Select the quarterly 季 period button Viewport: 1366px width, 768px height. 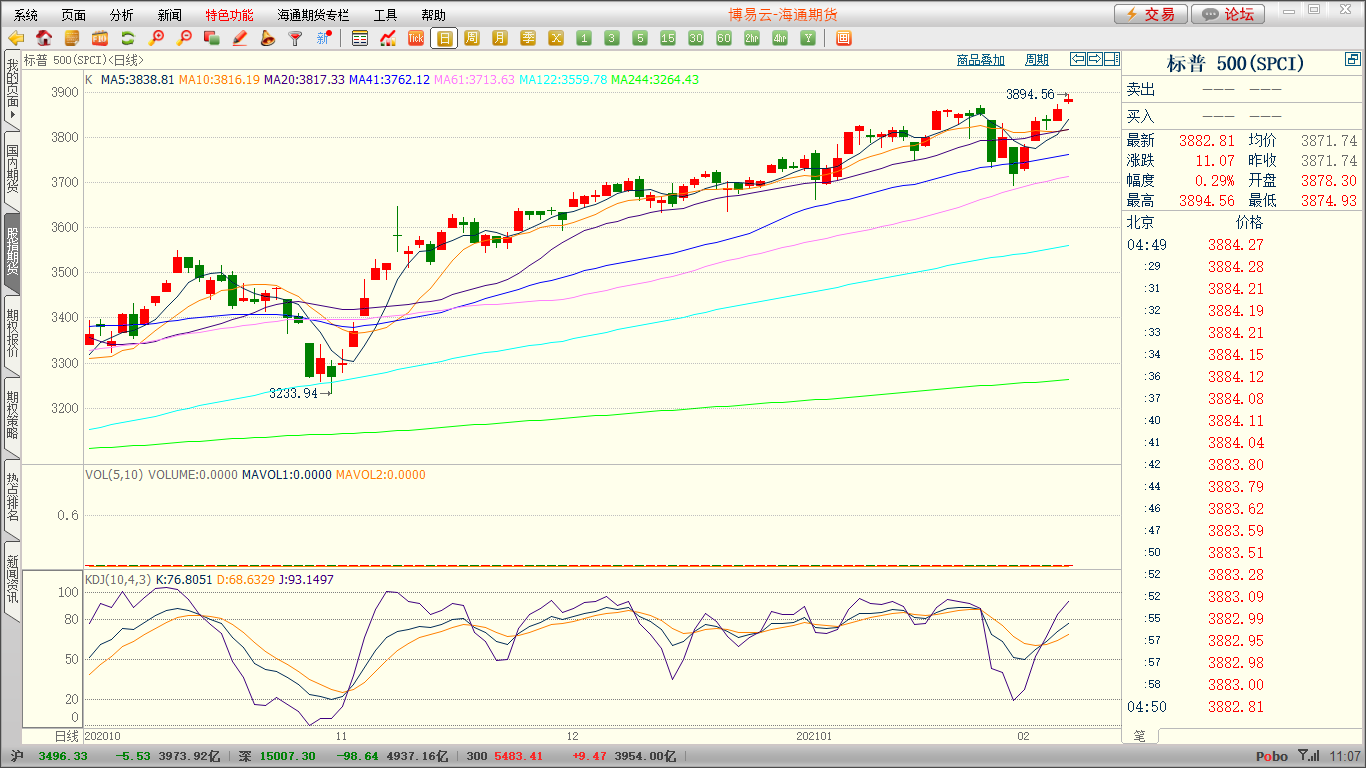pyautogui.click(x=528, y=38)
